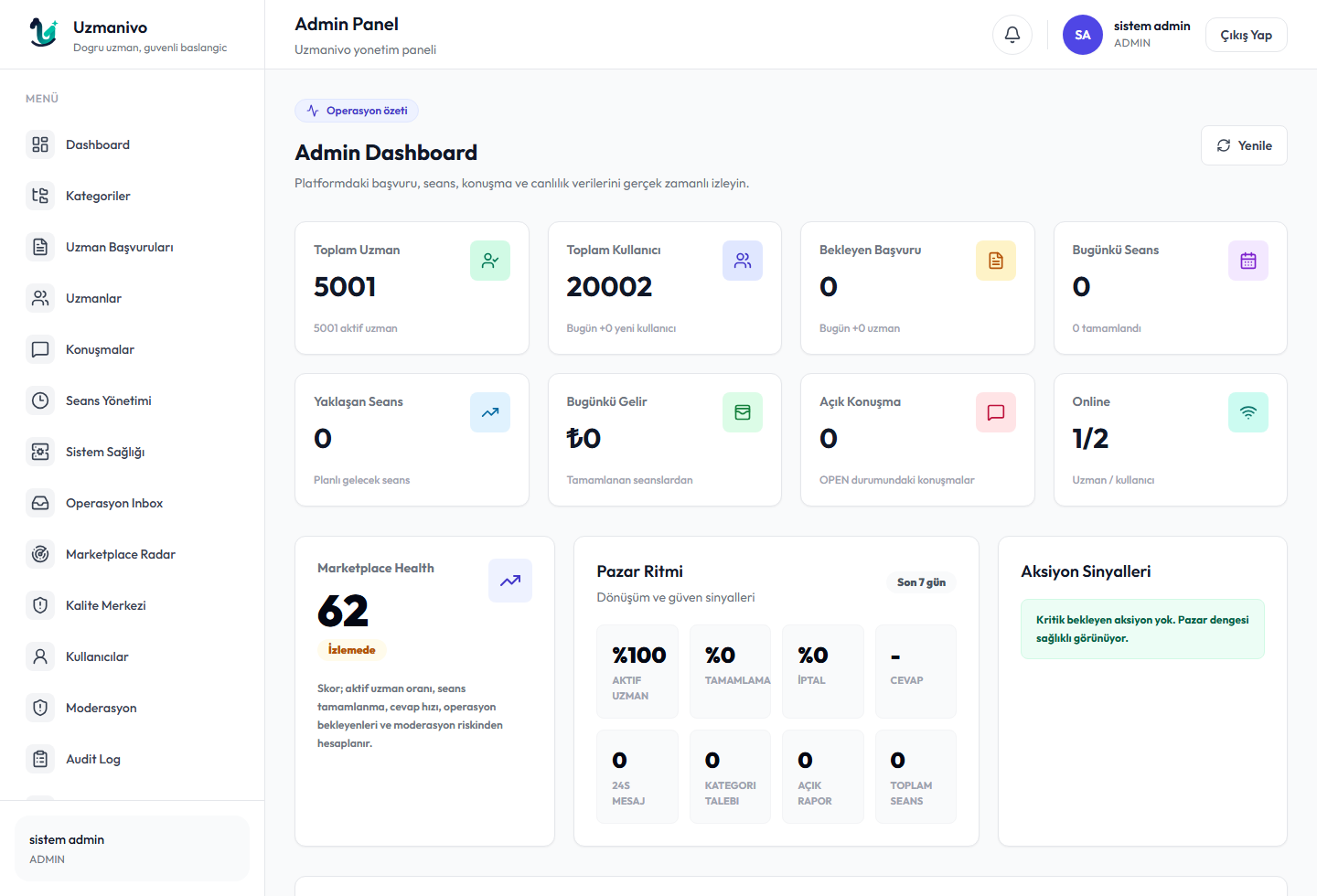Click the 20002 Toplam Kullanıcı value

(609, 287)
